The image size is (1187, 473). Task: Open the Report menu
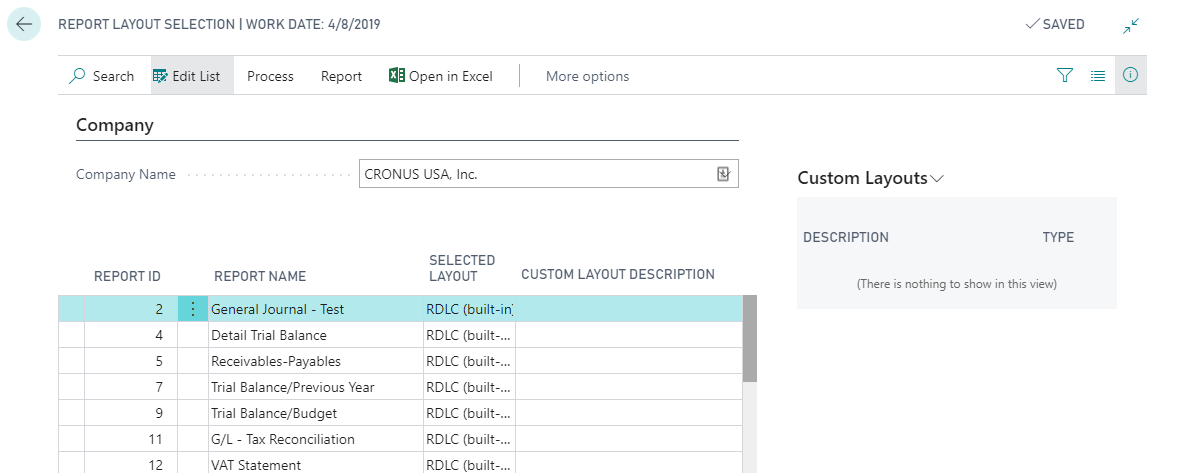tap(341, 76)
